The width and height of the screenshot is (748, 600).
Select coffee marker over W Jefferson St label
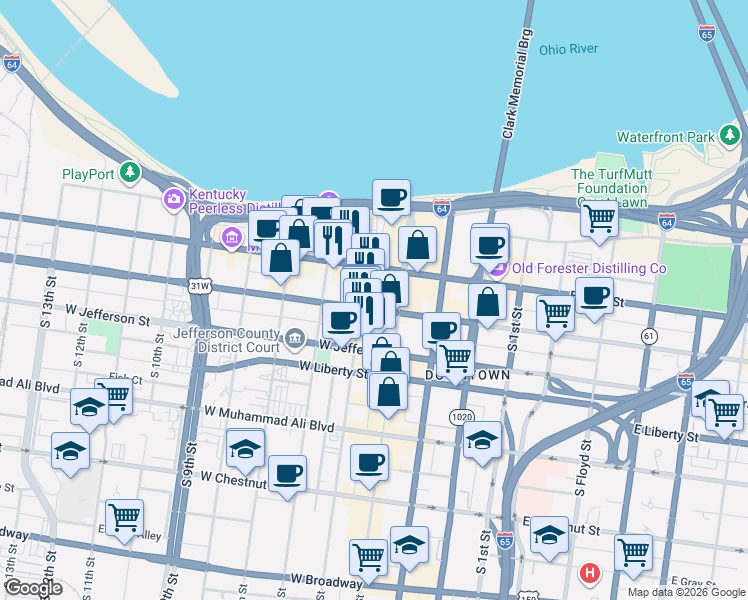(x=342, y=322)
